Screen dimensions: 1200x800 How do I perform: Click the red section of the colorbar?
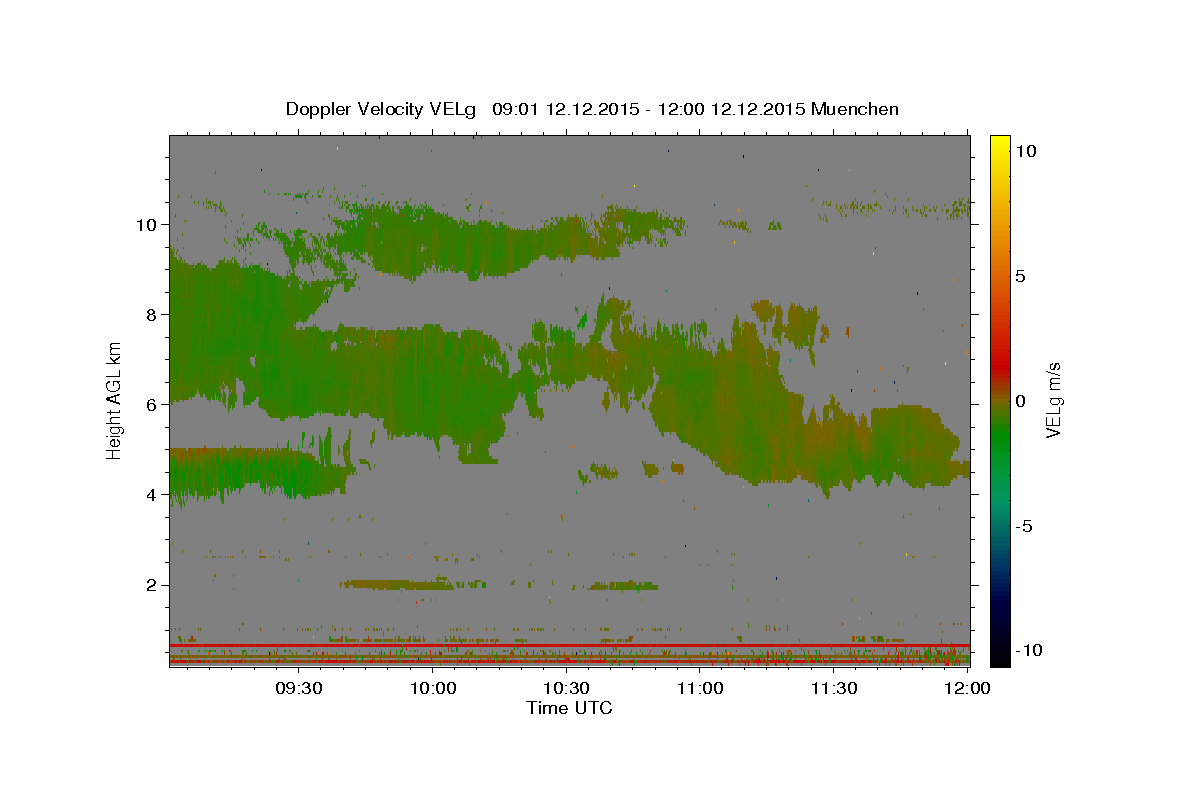point(999,365)
